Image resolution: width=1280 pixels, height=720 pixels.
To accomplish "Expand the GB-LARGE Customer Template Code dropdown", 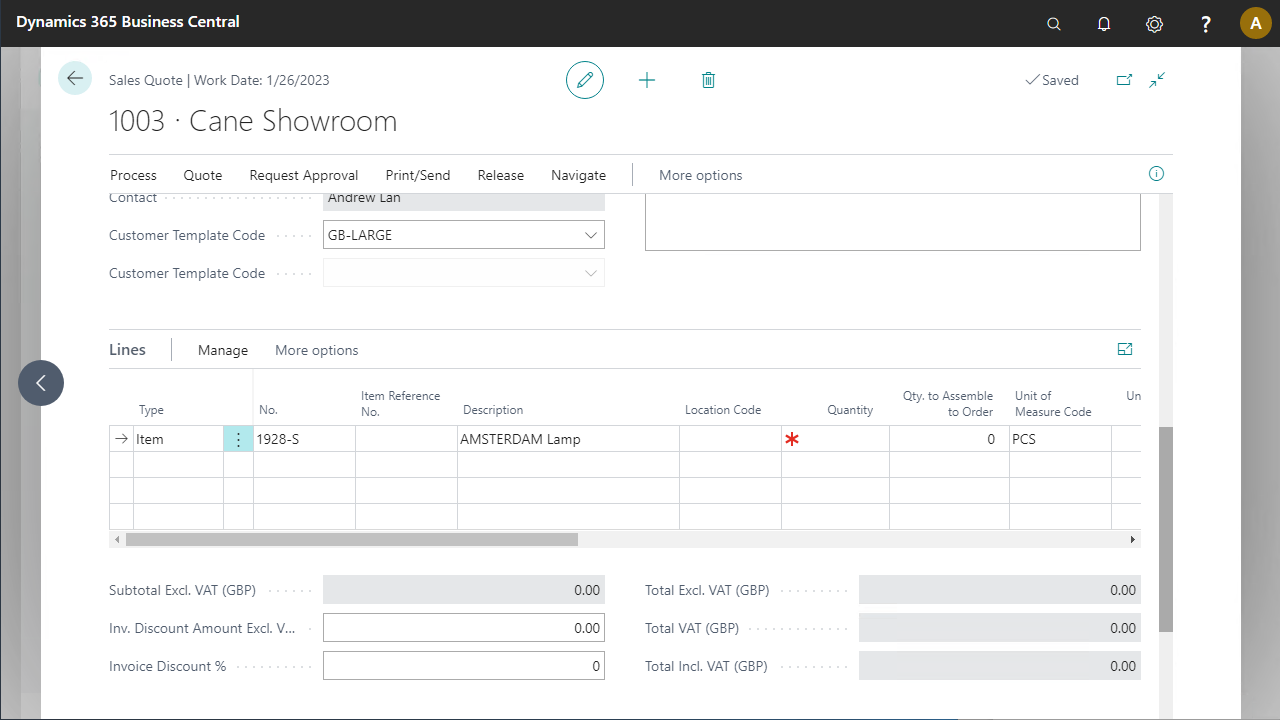I will [x=590, y=235].
